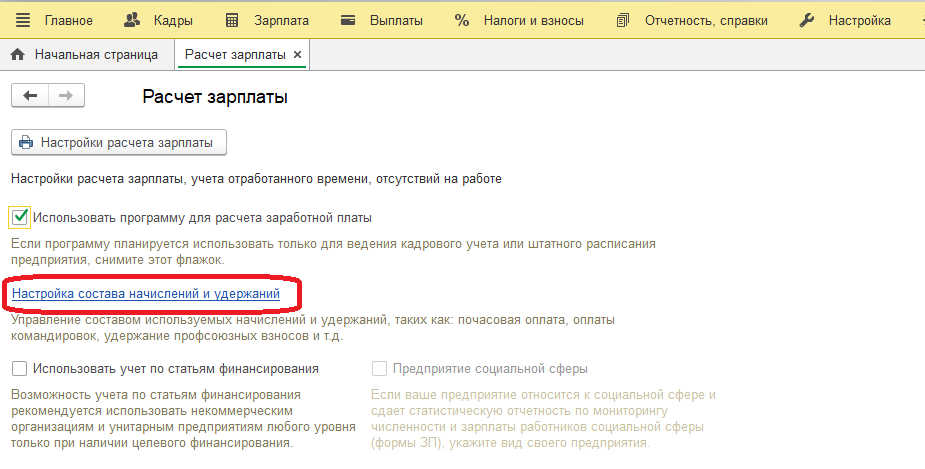Click the home icon on Начальная страница tab
Screen dimensions: 925x469
(17, 54)
